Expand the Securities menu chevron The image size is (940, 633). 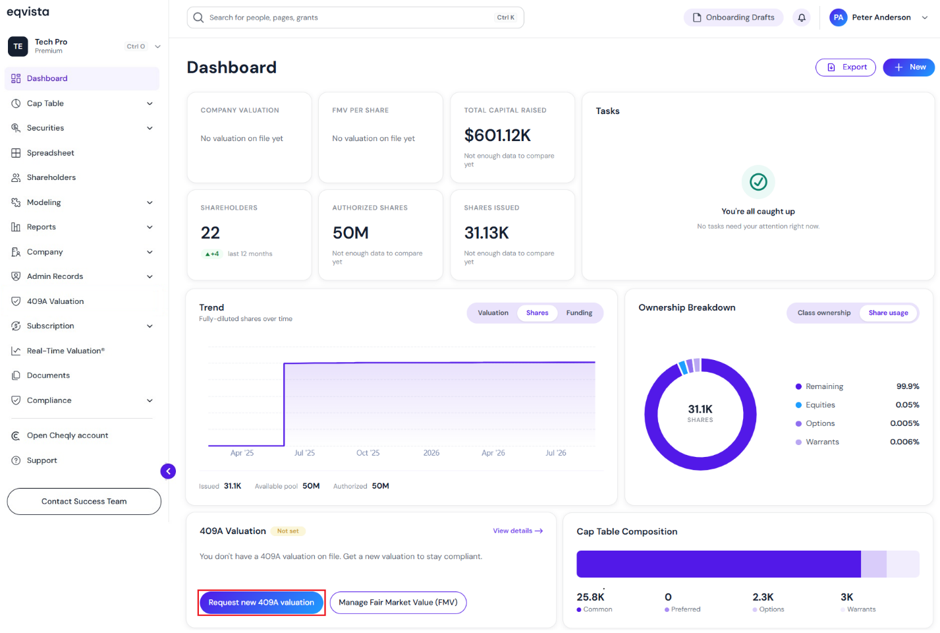click(x=149, y=128)
